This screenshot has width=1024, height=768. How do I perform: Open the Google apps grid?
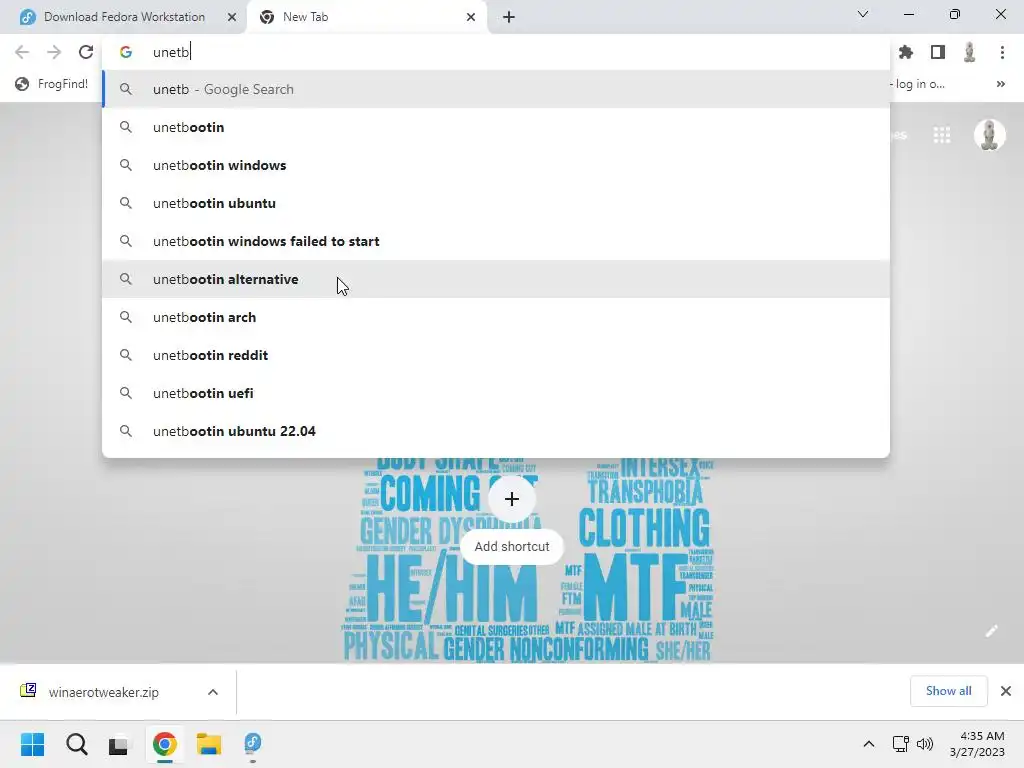(x=942, y=135)
